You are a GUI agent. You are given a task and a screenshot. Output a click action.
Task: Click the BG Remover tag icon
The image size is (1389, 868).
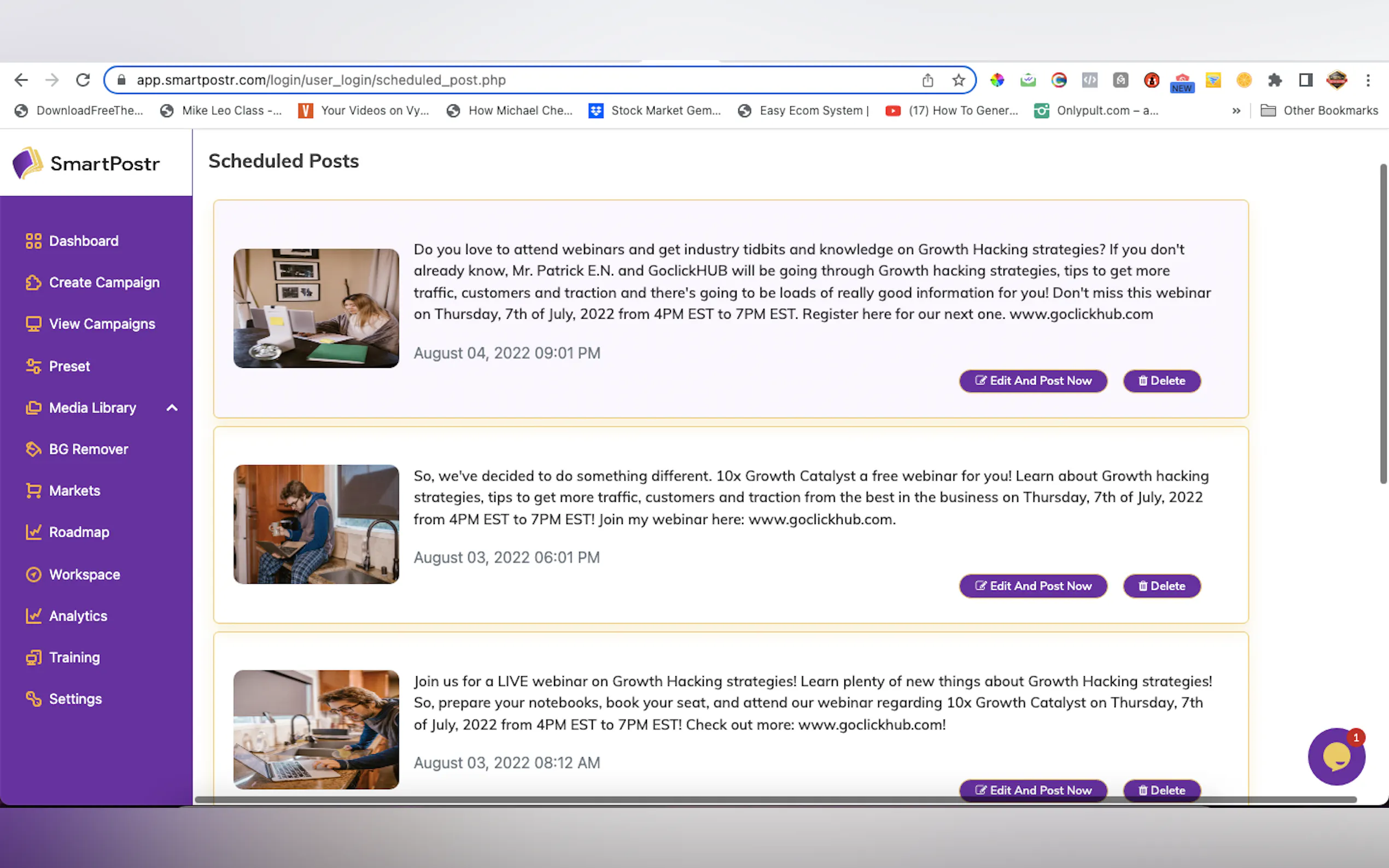coord(33,449)
